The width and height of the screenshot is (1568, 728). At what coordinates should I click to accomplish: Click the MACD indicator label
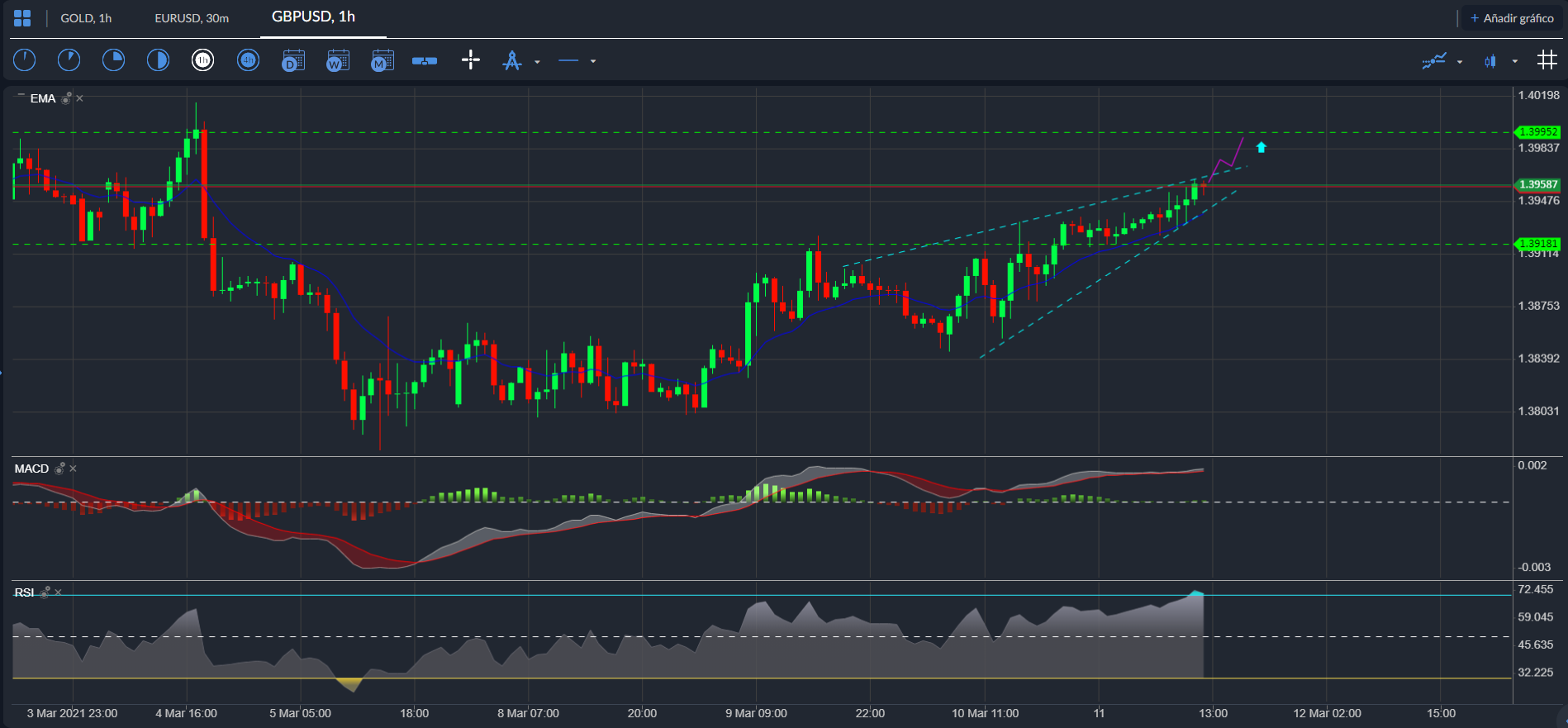coord(31,469)
